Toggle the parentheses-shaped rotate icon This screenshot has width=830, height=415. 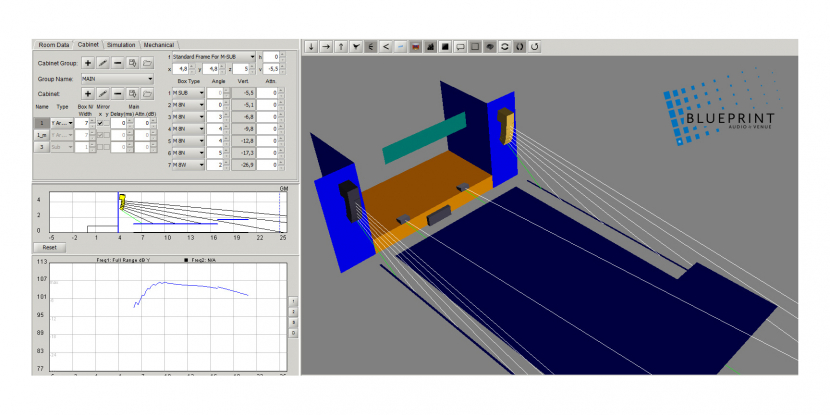[x=520, y=47]
